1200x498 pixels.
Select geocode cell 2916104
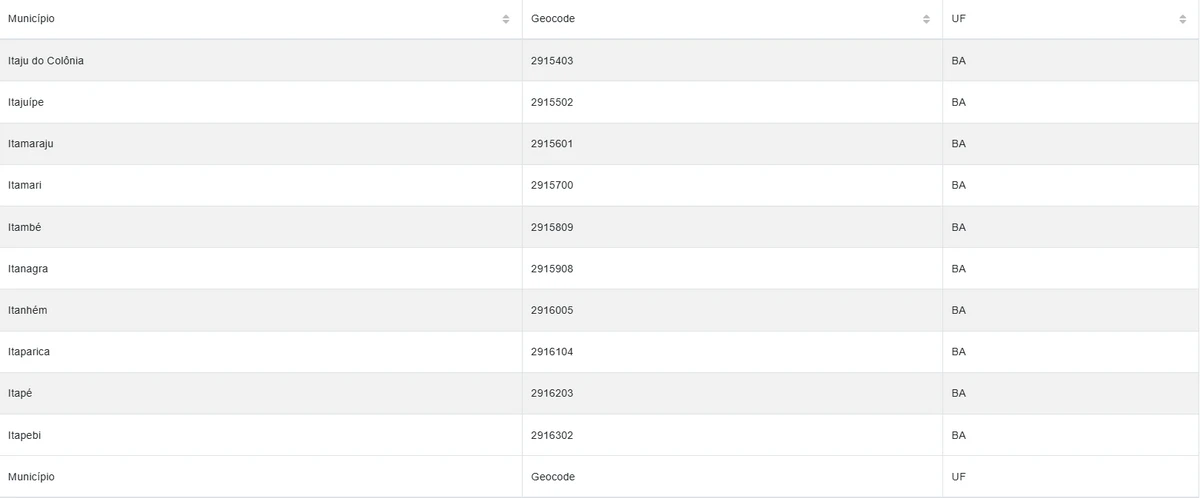point(552,352)
